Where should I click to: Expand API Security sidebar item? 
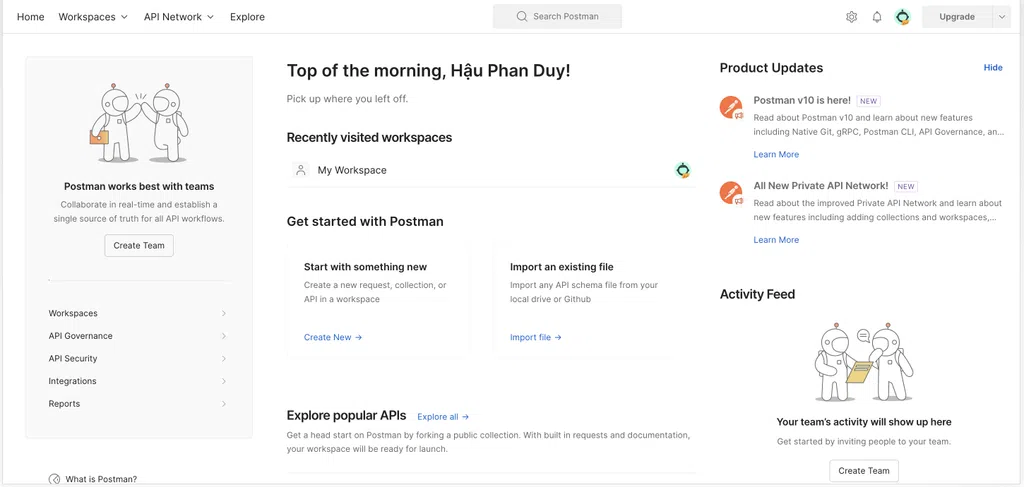pyautogui.click(x=138, y=358)
